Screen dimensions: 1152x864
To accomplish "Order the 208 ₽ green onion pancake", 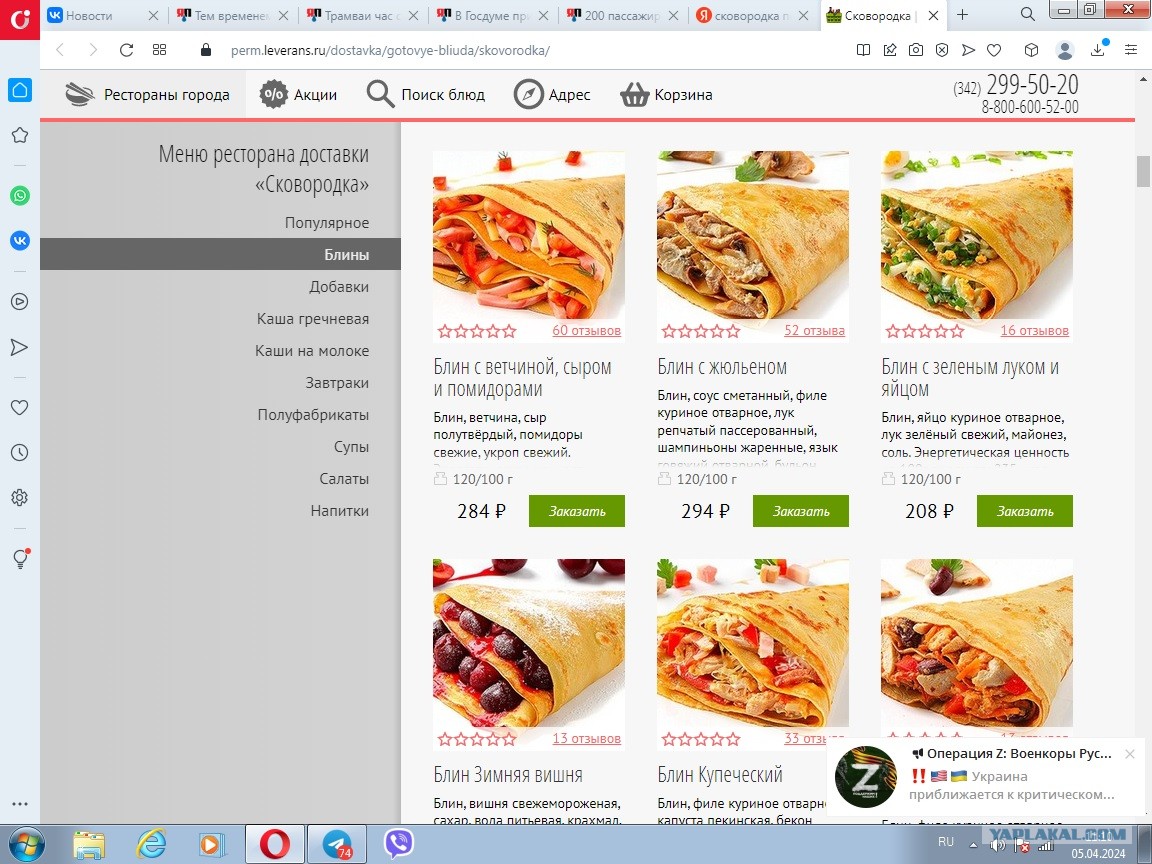I will [x=1025, y=511].
